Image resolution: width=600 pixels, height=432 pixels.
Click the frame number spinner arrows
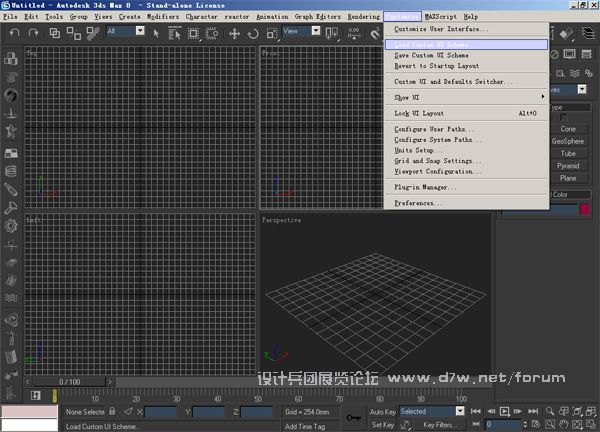[x=525, y=424]
